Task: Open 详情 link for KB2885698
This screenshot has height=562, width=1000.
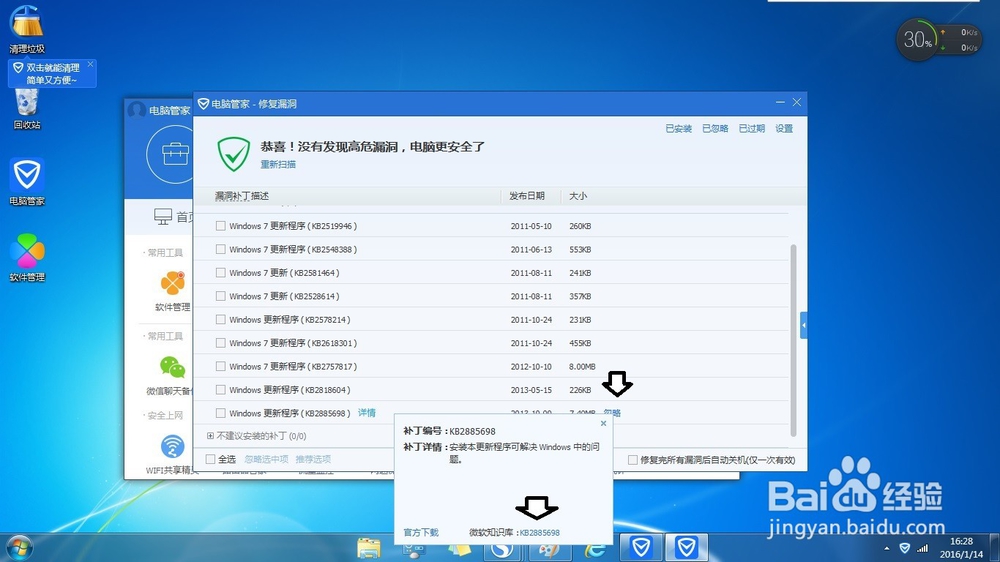Action: coord(367,413)
